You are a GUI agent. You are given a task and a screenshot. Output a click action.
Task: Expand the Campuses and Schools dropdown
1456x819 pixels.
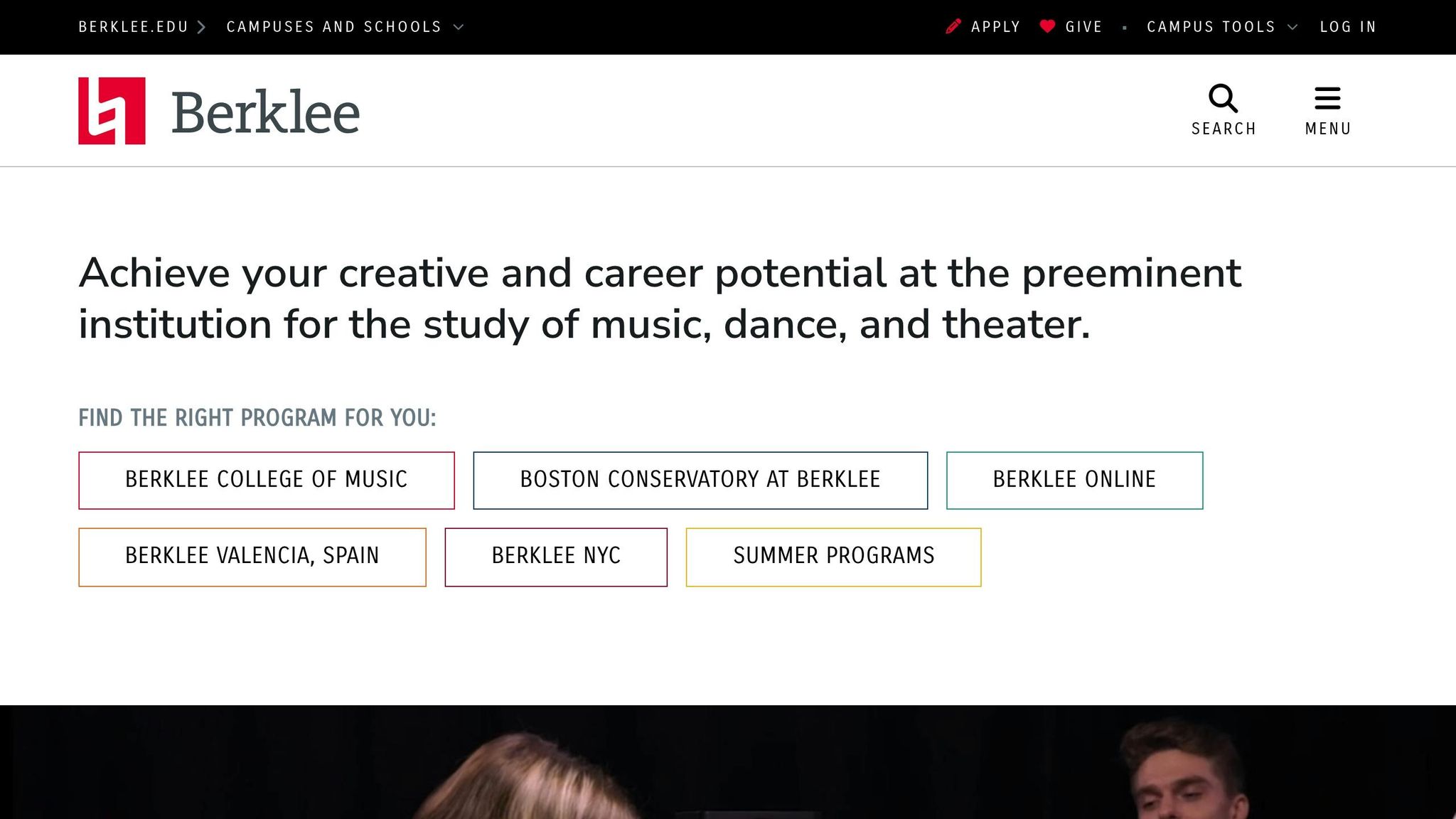coord(345,27)
